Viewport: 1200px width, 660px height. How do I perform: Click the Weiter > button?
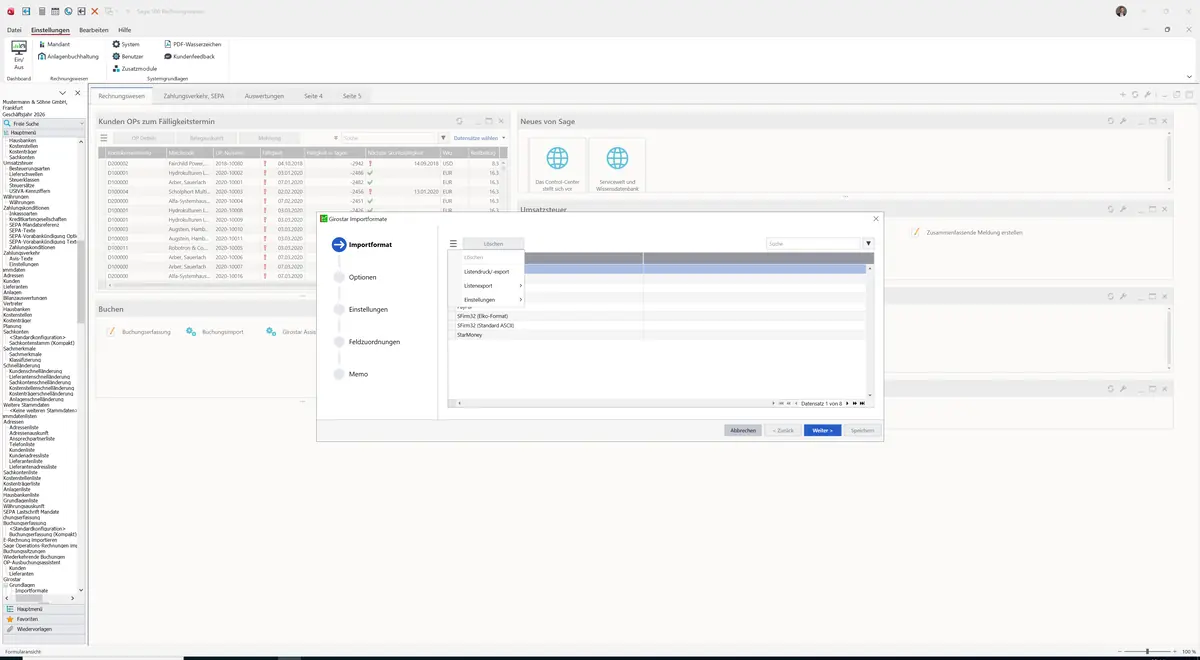click(x=822, y=430)
